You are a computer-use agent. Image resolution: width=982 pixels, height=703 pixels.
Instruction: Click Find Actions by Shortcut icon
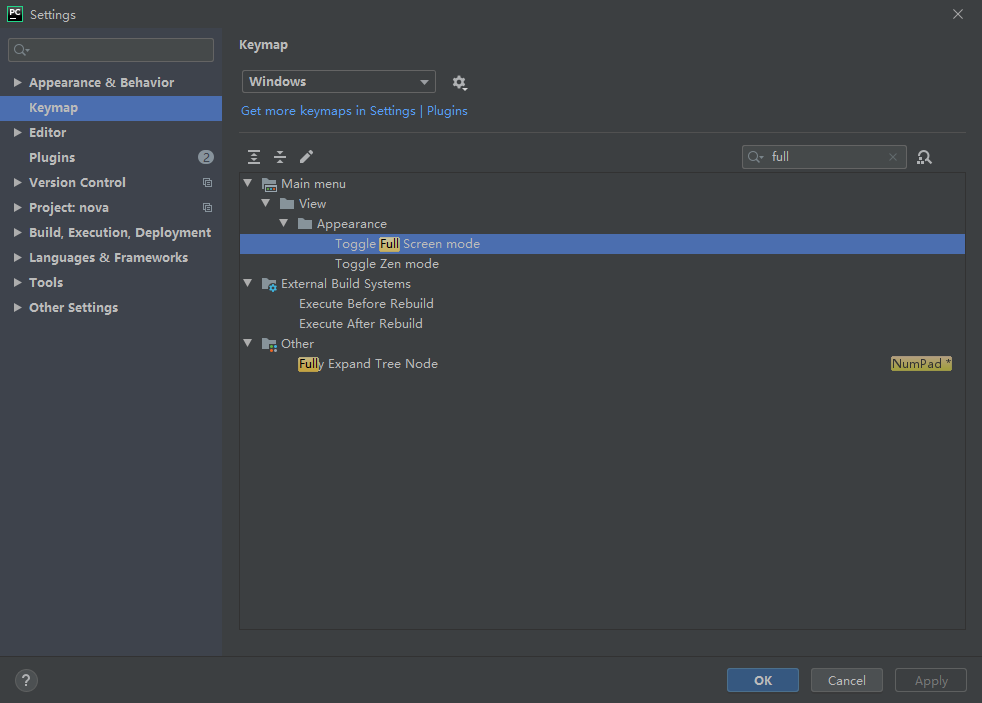pos(924,157)
